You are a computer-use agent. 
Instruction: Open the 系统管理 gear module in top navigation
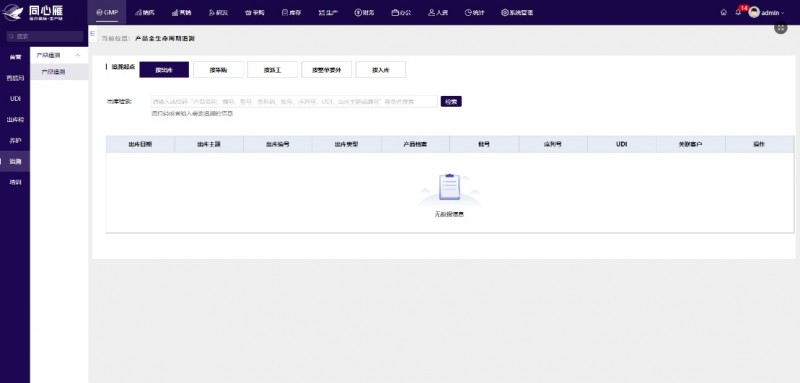pos(517,13)
